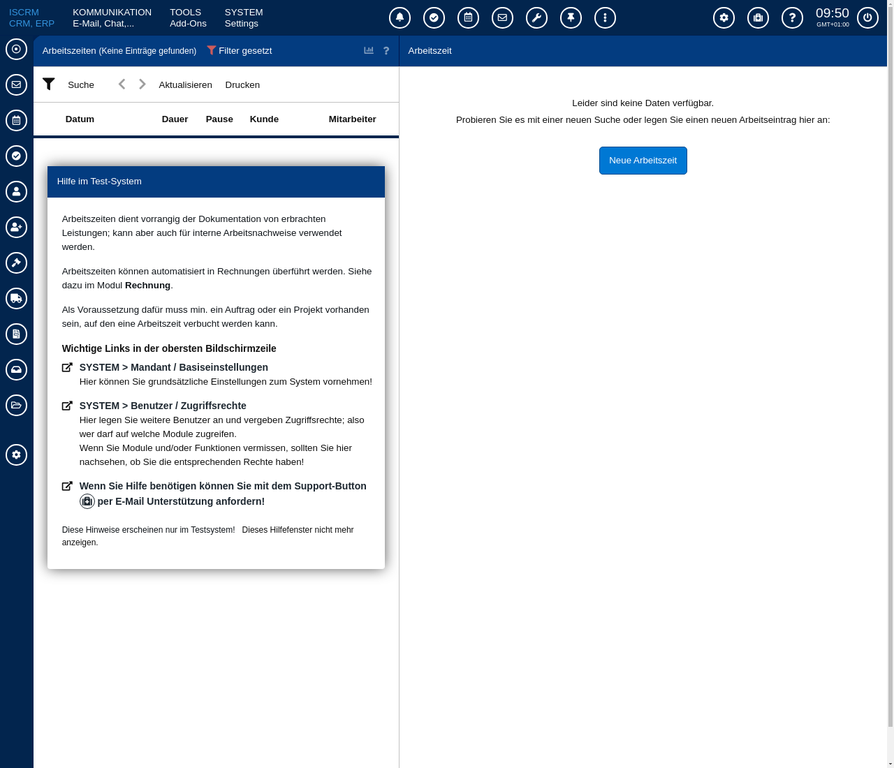Go to next page with right chevron

(x=142, y=85)
